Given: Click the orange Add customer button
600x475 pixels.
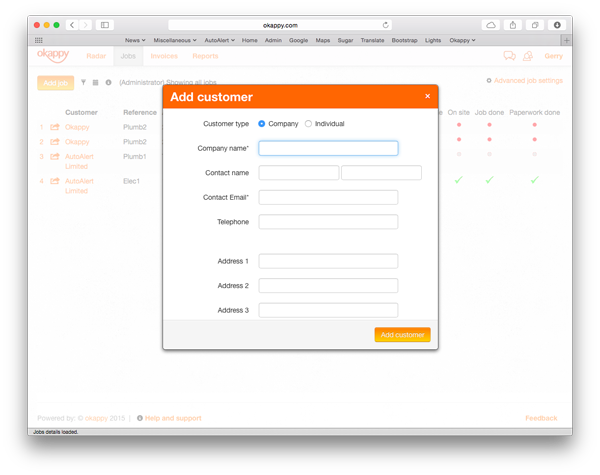Looking at the screenshot, I should (403, 335).
